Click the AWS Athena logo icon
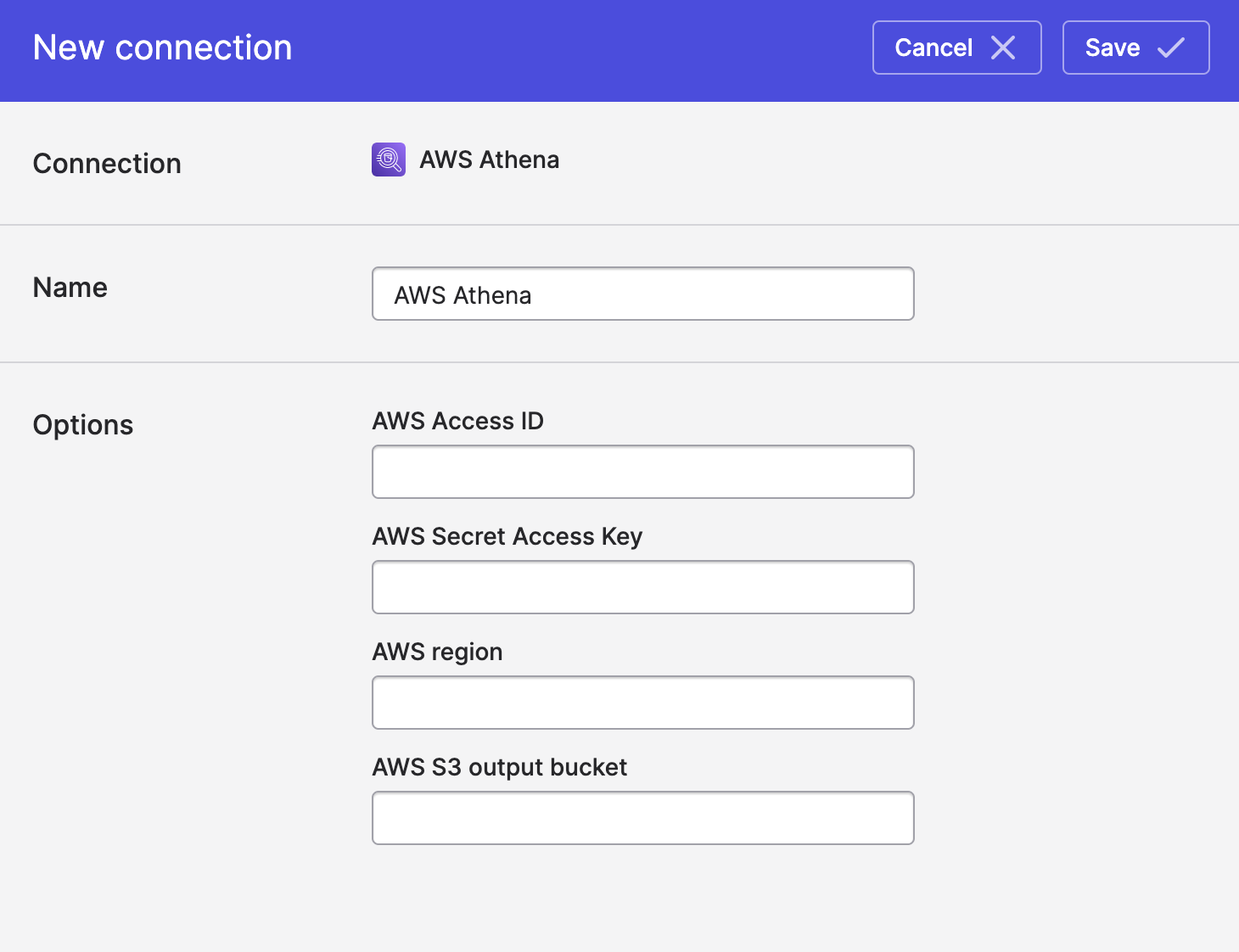1239x952 pixels. pyautogui.click(x=389, y=160)
